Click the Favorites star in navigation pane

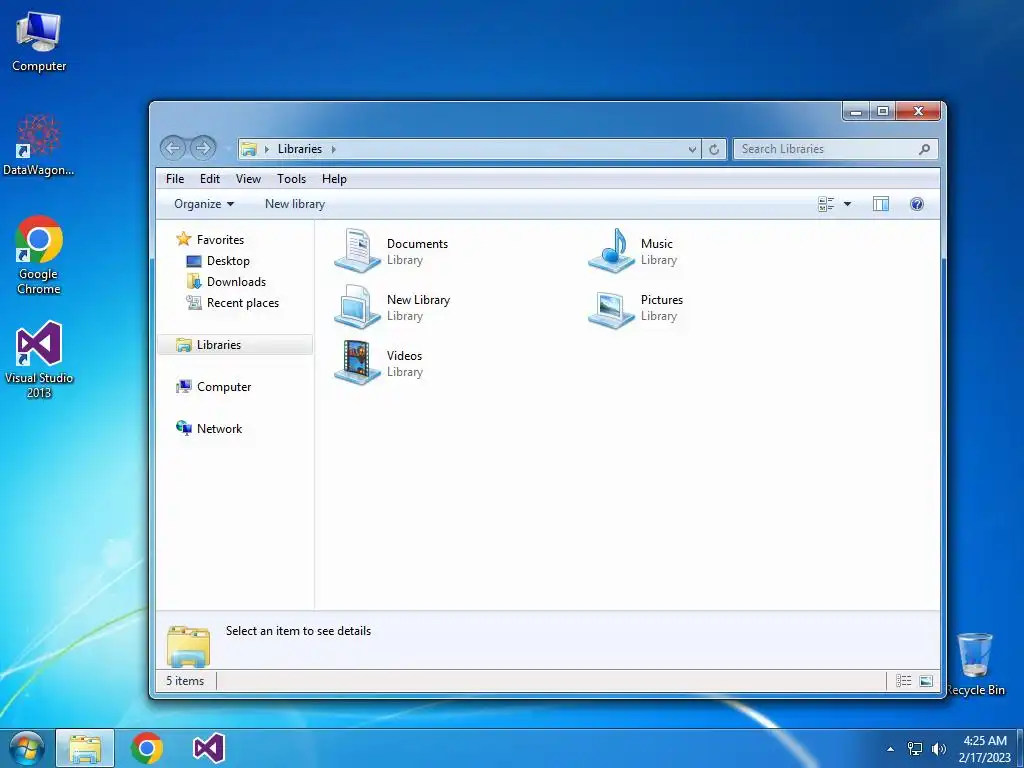click(184, 240)
